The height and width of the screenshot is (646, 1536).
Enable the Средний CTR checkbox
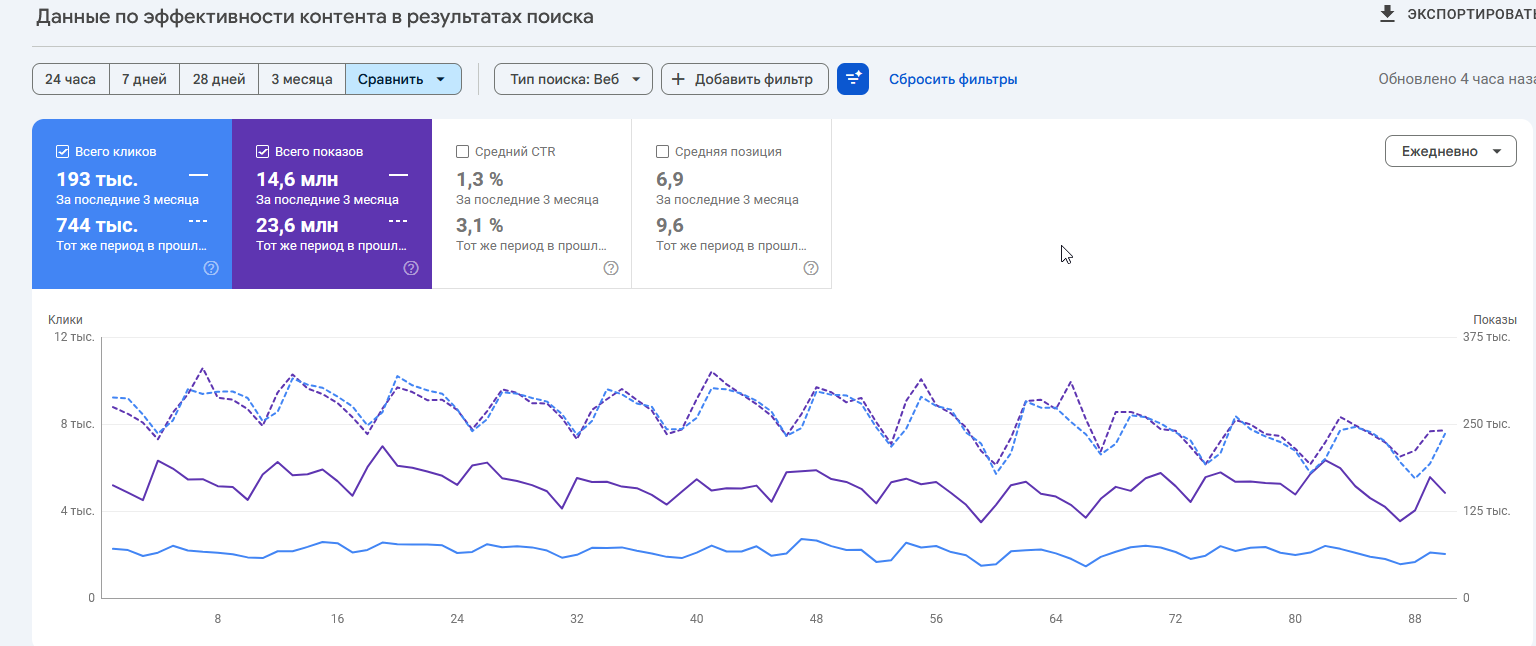462,152
